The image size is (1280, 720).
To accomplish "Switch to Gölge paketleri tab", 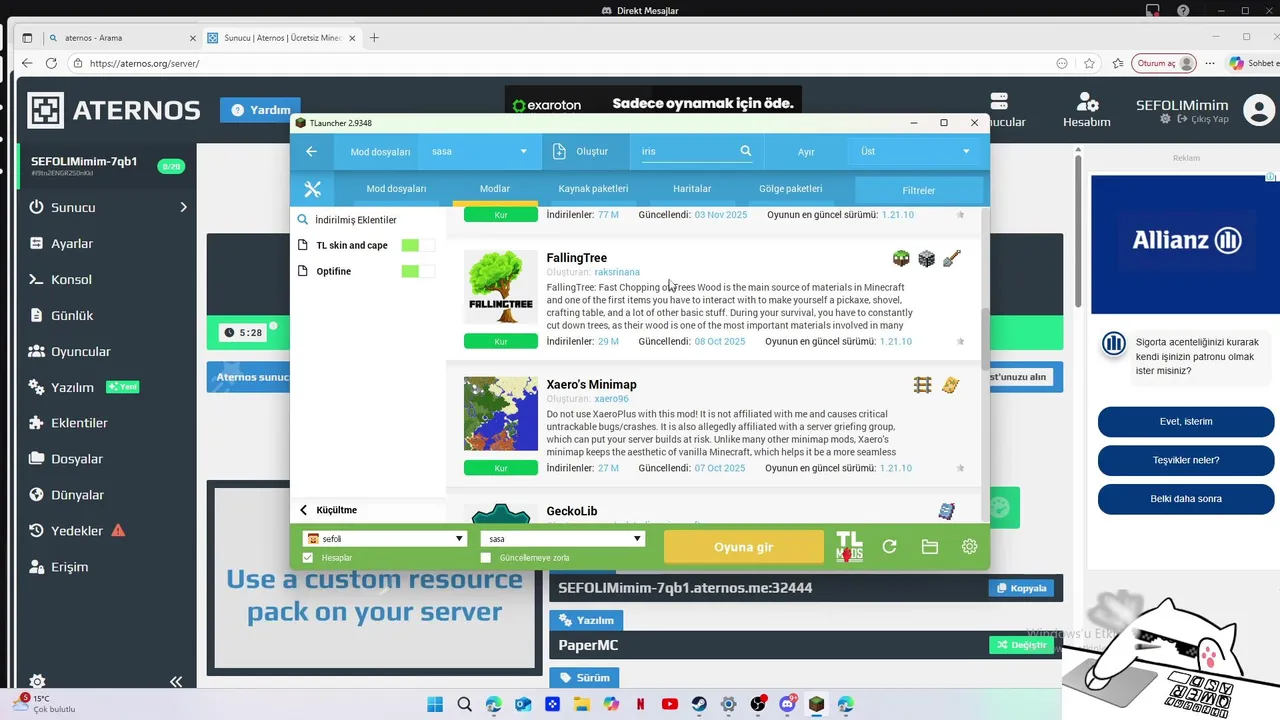I will (790, 189).
